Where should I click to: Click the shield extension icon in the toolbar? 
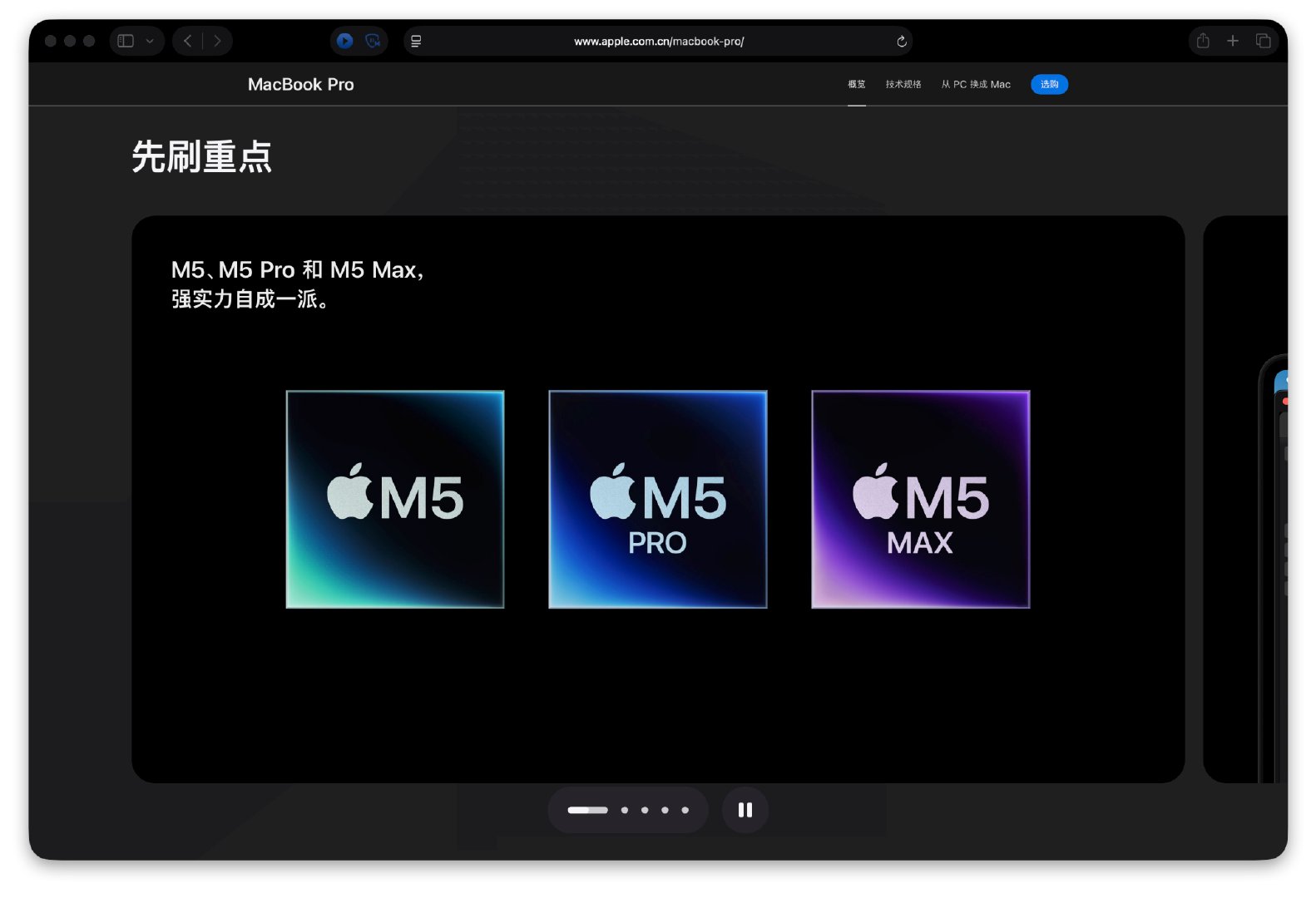tap(374, 41)
